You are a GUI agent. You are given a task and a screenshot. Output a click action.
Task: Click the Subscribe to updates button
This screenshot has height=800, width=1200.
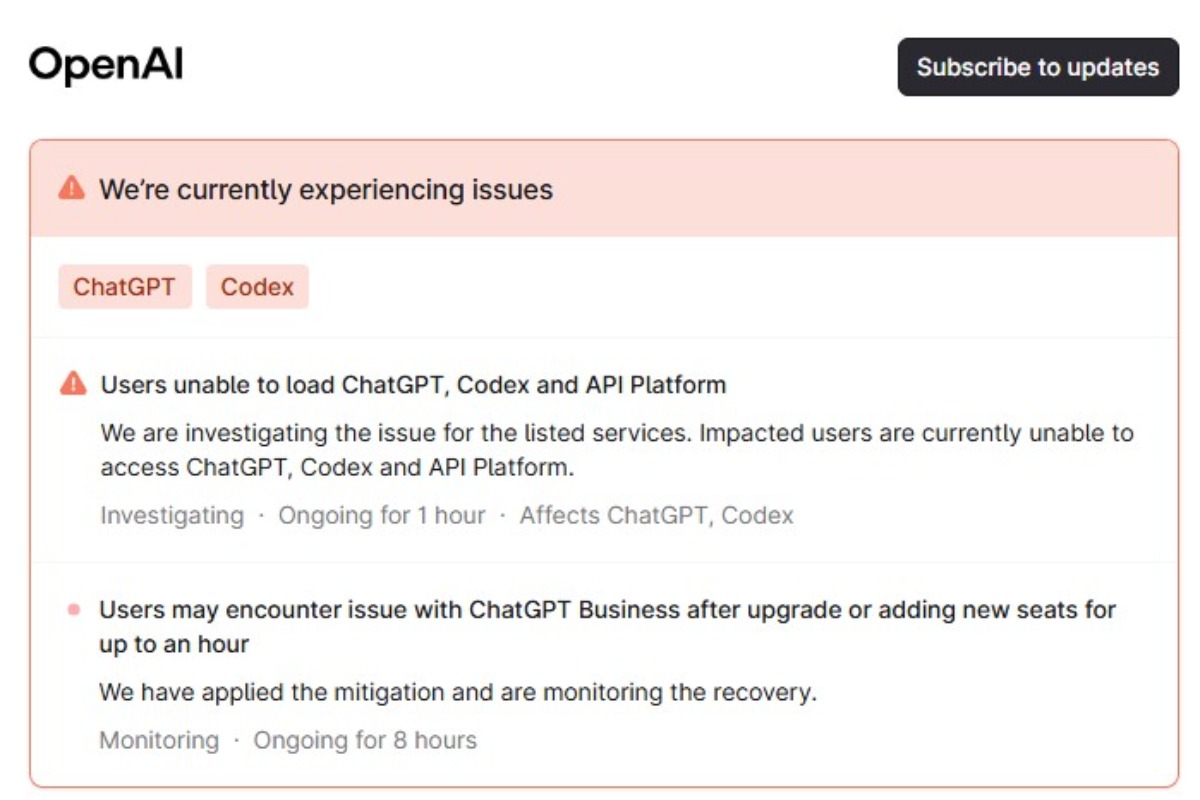point(1037,67)
